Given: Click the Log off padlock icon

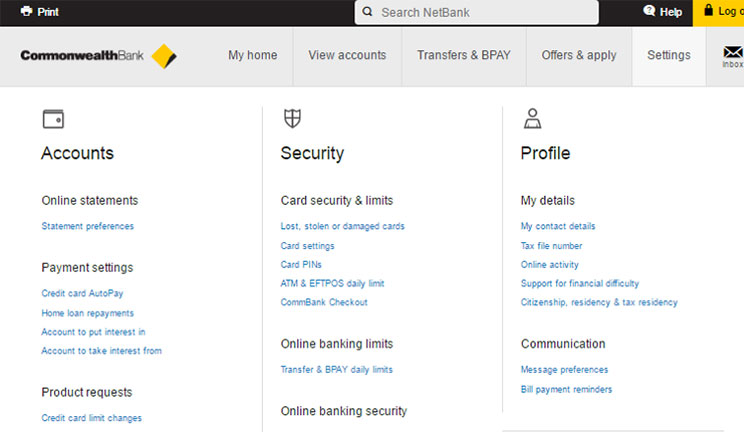Looking at the screenshot, I should [x=708, y=10].
